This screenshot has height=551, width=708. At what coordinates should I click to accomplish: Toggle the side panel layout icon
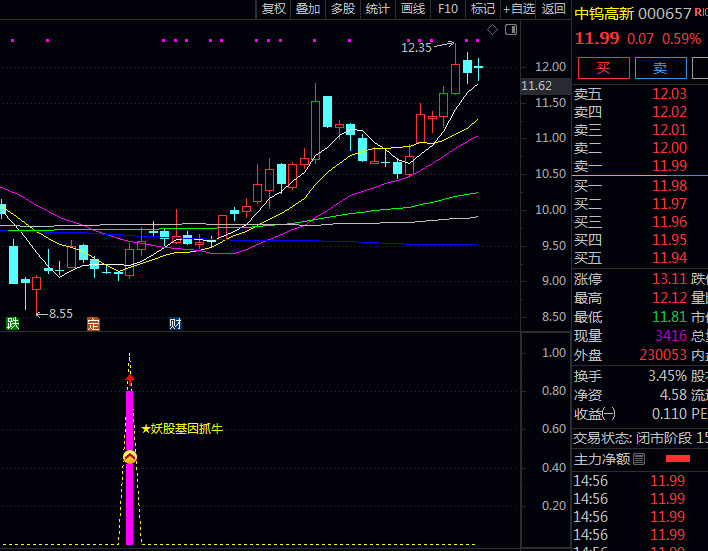pyautogui.click(x=512, y=31)
